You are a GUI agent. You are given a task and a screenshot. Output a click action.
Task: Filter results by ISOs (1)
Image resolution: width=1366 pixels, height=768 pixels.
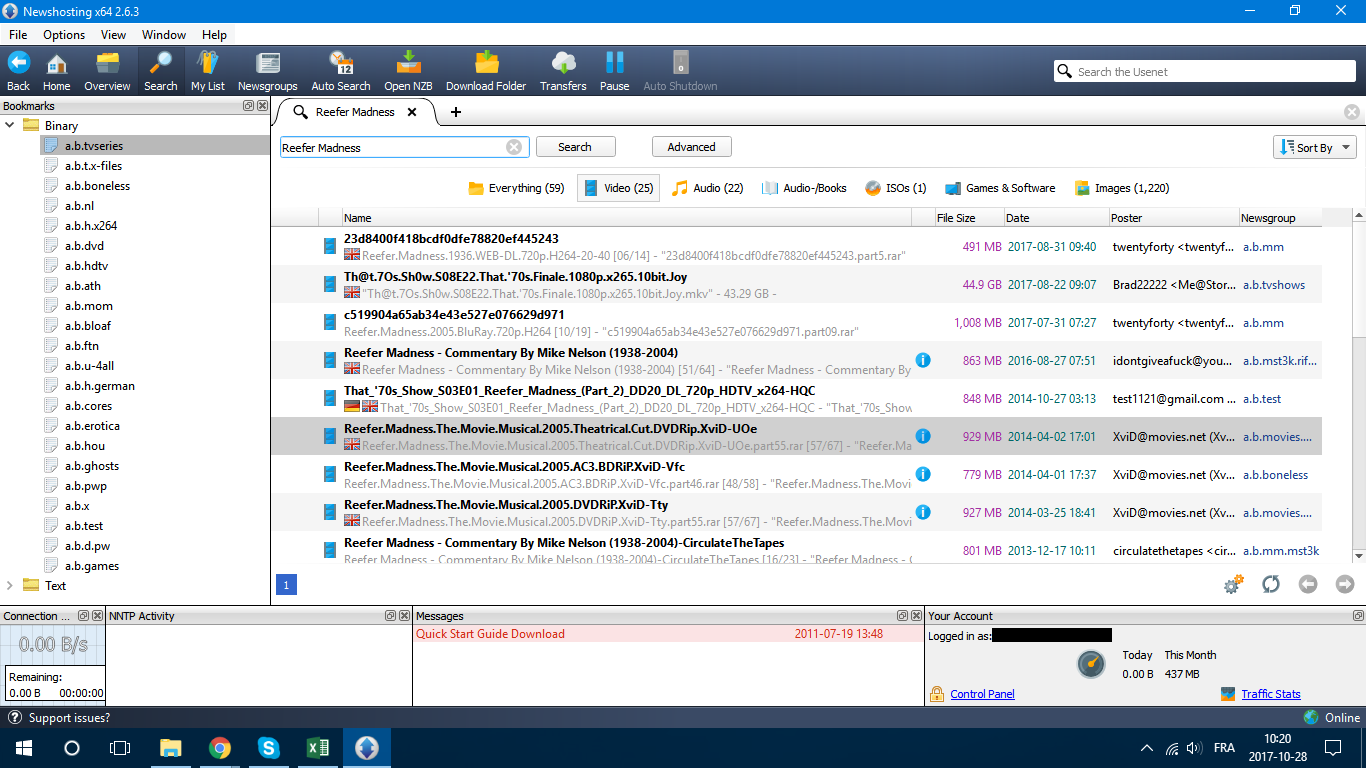(896, 188)
